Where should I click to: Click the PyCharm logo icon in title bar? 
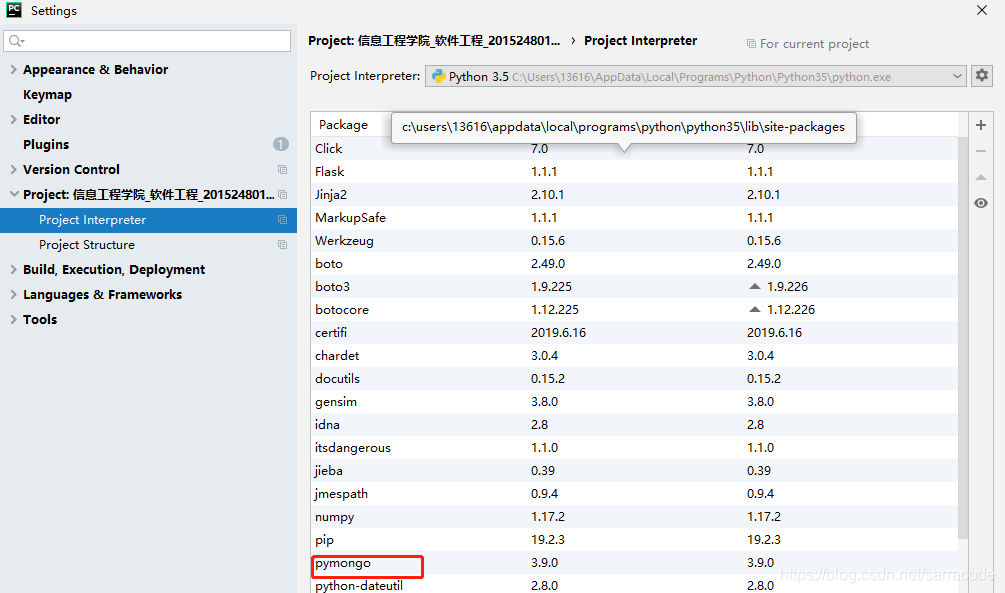14,10
